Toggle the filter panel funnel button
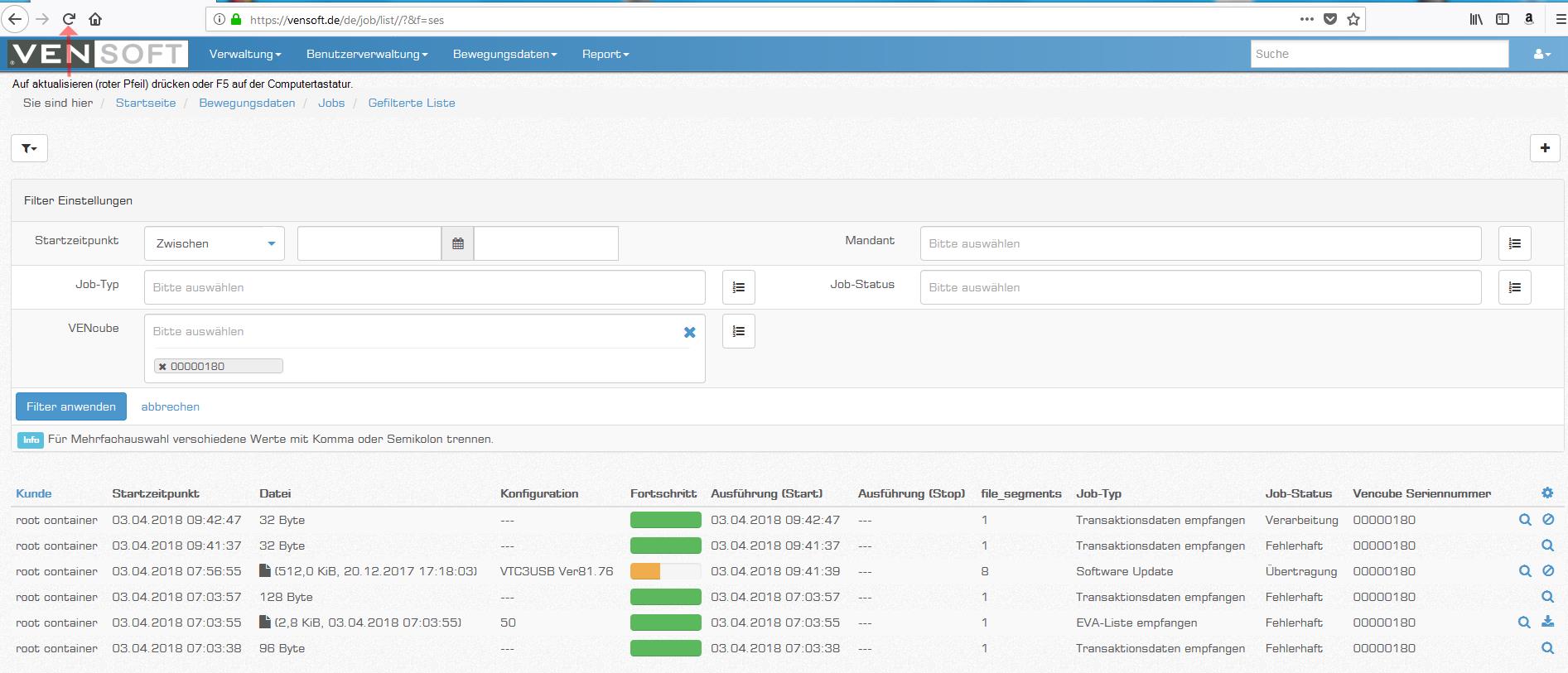Screen dimensions: 1568x673 point(29,148)
